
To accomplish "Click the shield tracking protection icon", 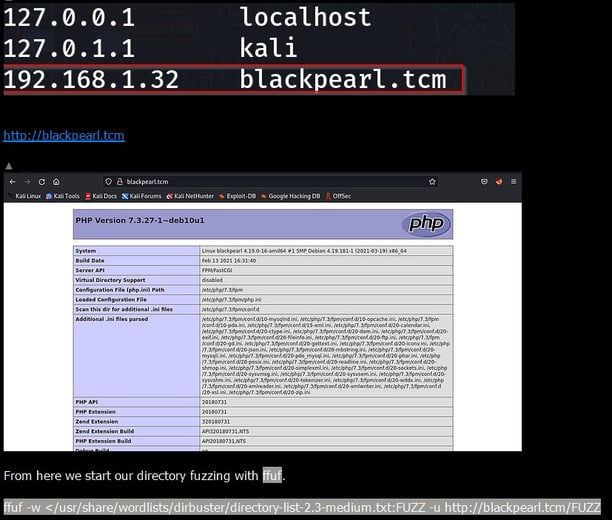I will click(109, 182).
